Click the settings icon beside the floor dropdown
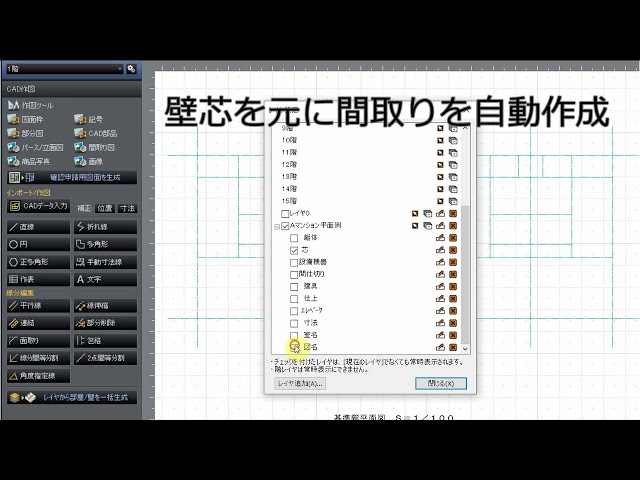The image size is (640, 480). (131, 69)
